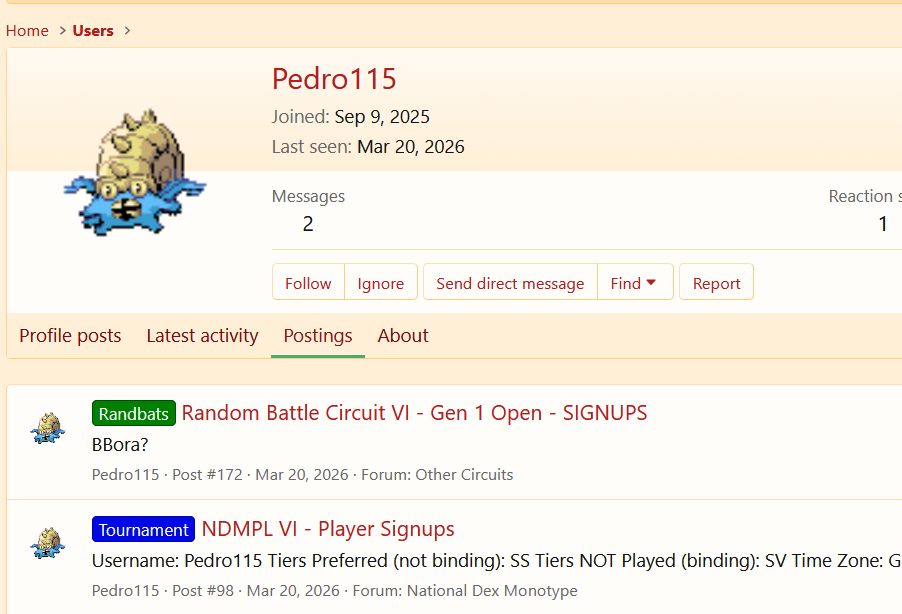This screenshot has width=902, height=614.
Task: Open the Latest activity tab
Action: click(x=202, y=336)
